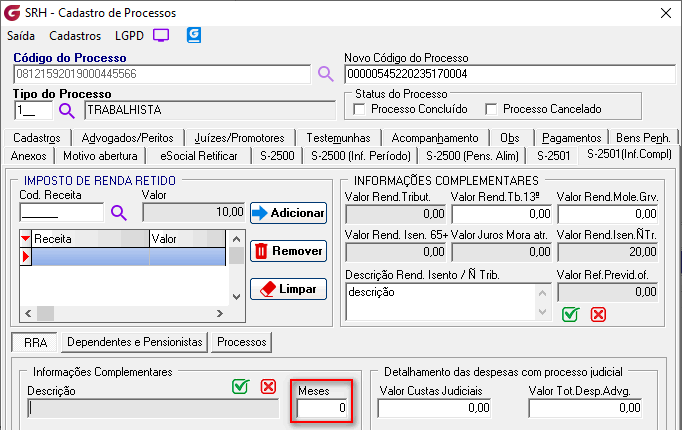Confirm RRA description with green check
The width and height of the screenshot is (682, 430).
(240, 387)
